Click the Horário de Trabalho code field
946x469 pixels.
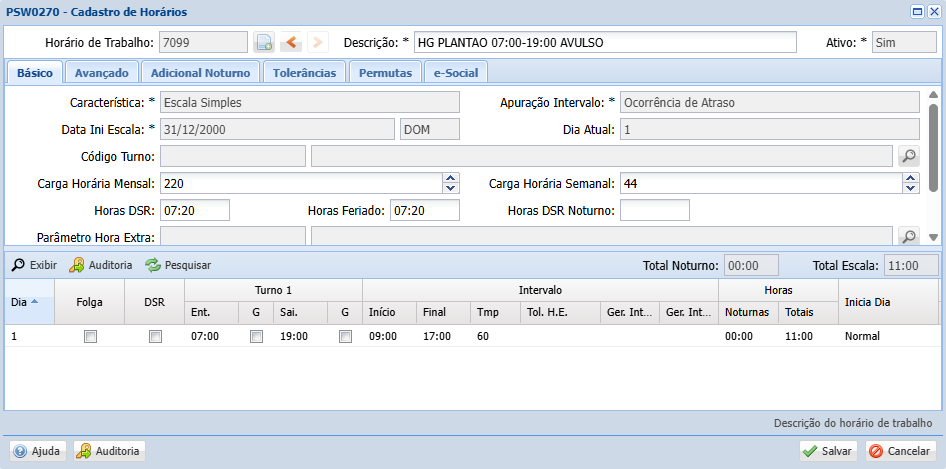(203, 43)
